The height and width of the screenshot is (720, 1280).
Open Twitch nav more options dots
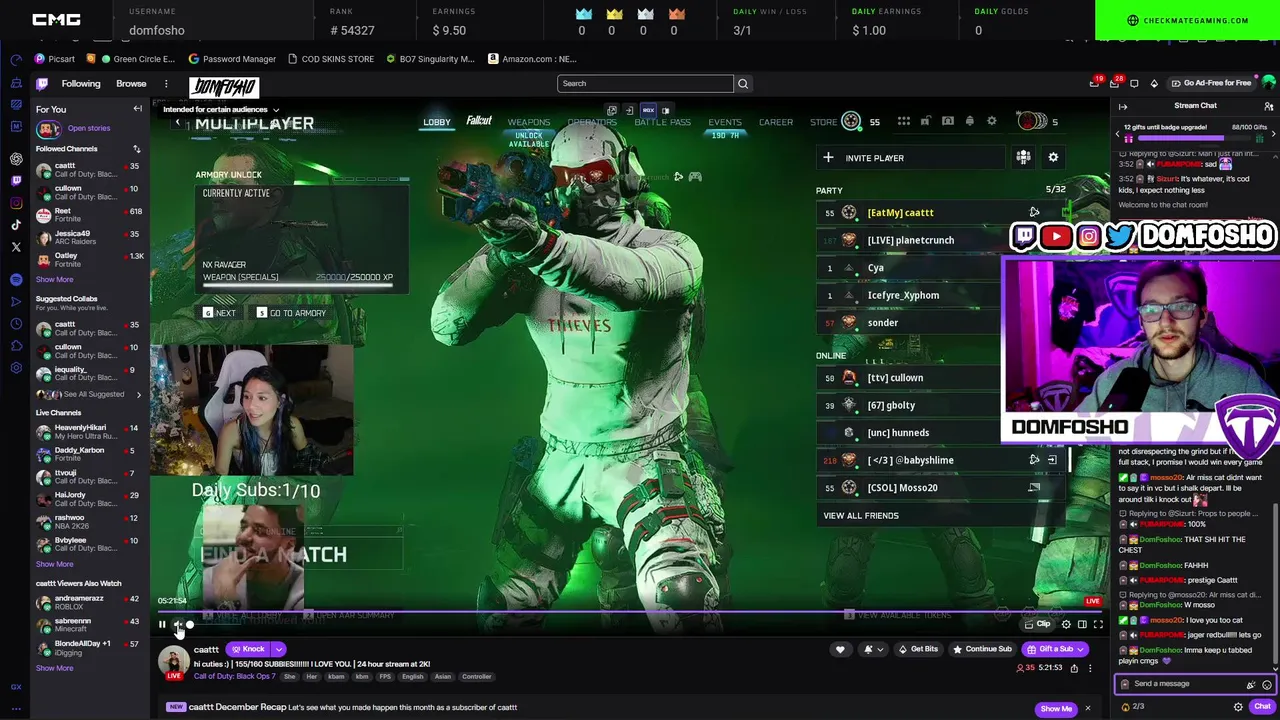[166, 84]
